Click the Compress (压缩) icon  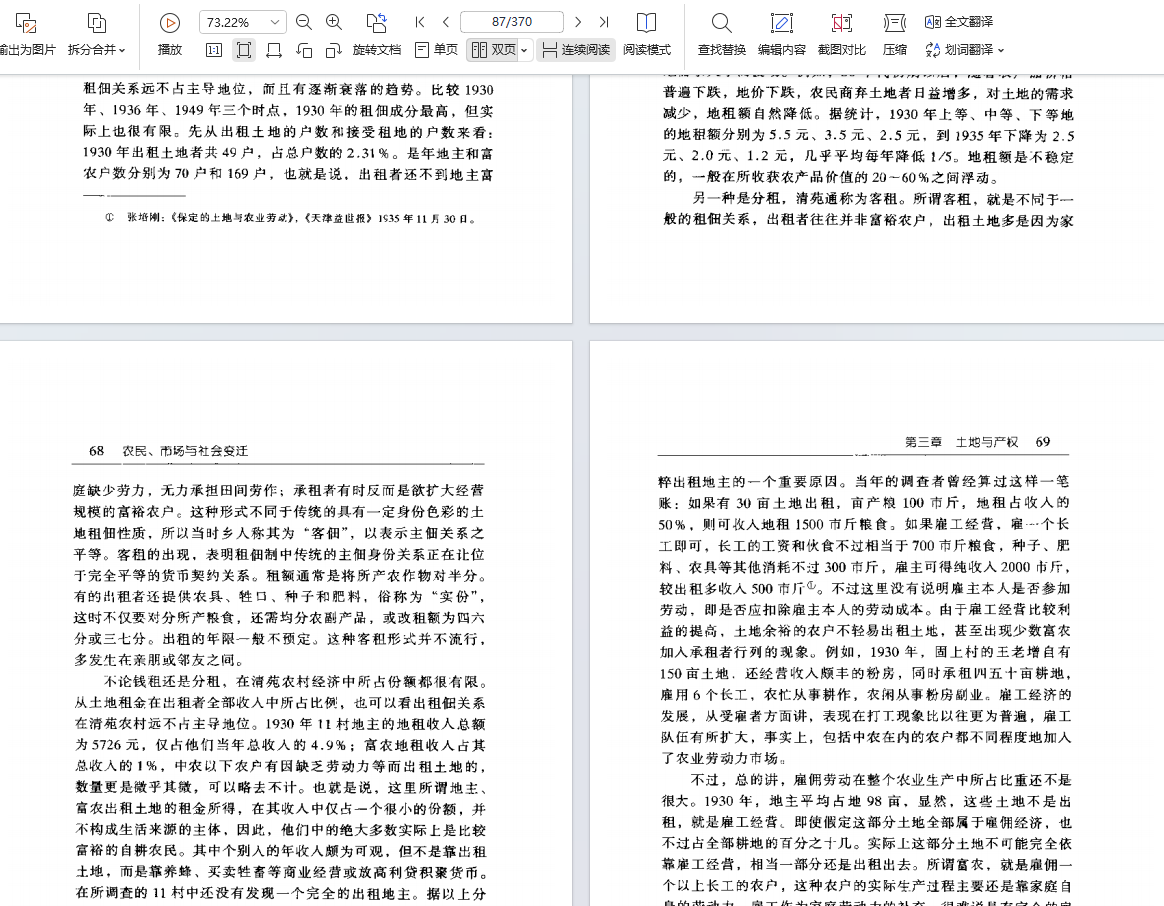click(x=895, y=23)
